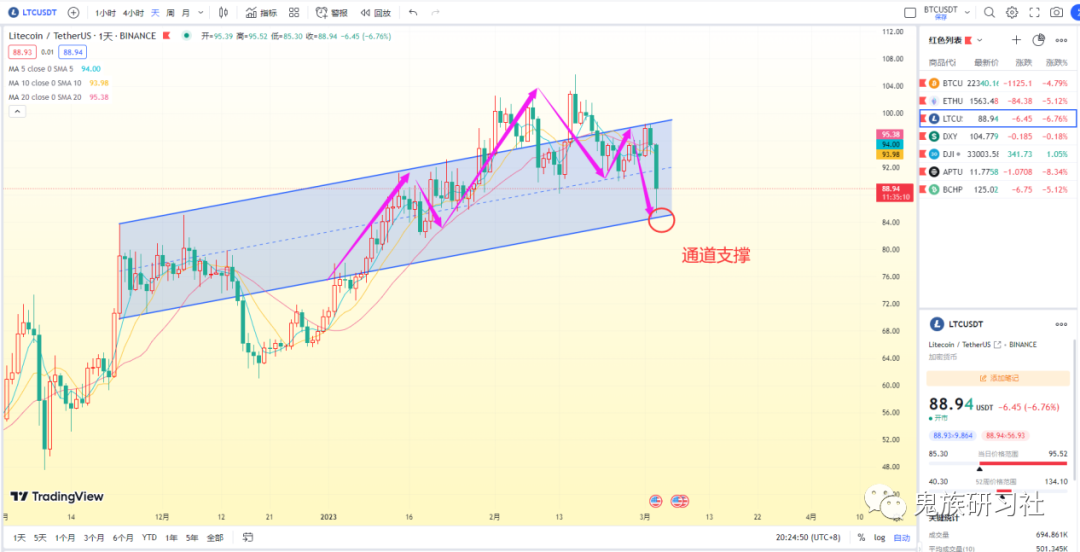Select the DJI row in watchlist

(997, 154)
